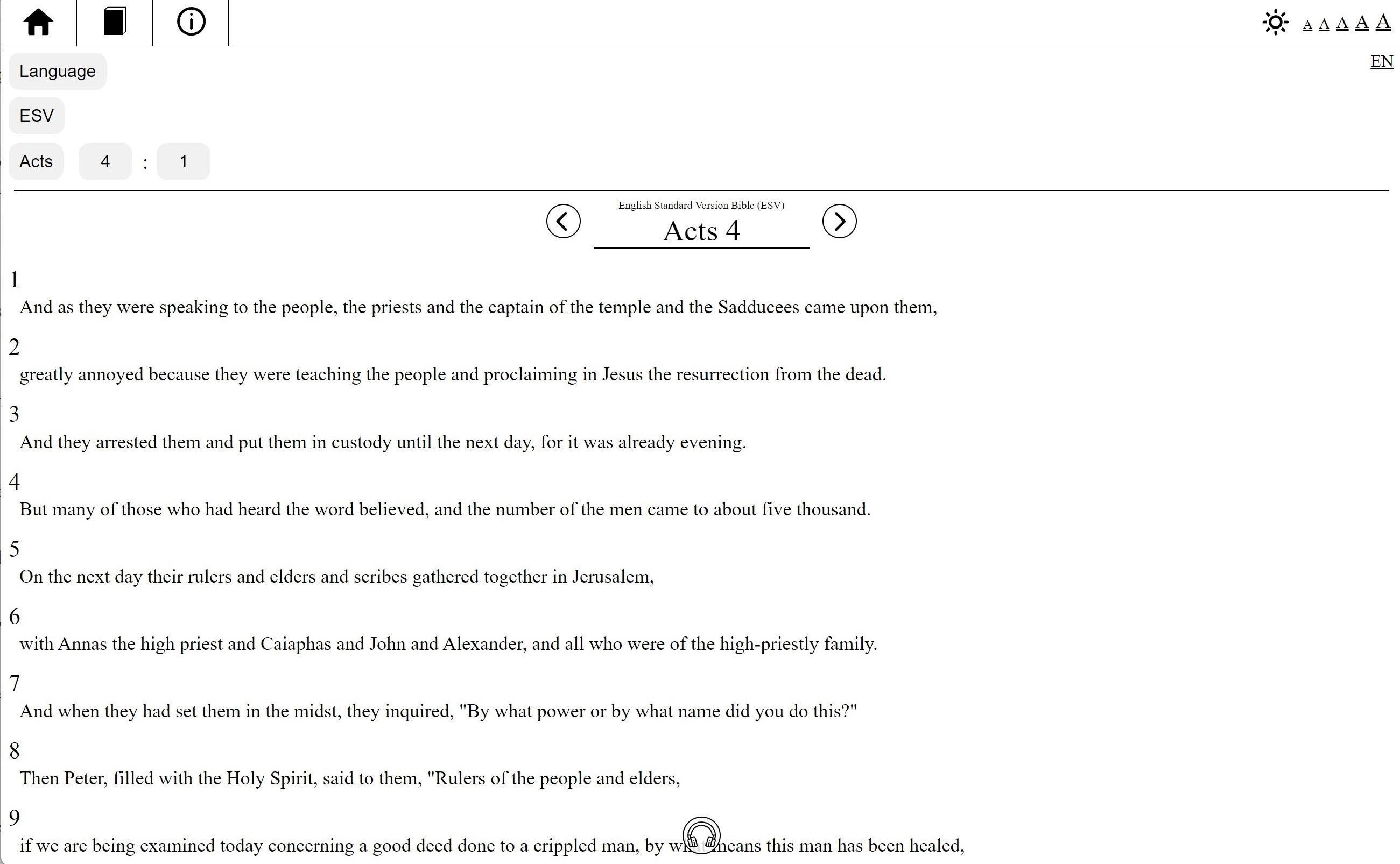Open the Bookmarks icon

(113, 22)
